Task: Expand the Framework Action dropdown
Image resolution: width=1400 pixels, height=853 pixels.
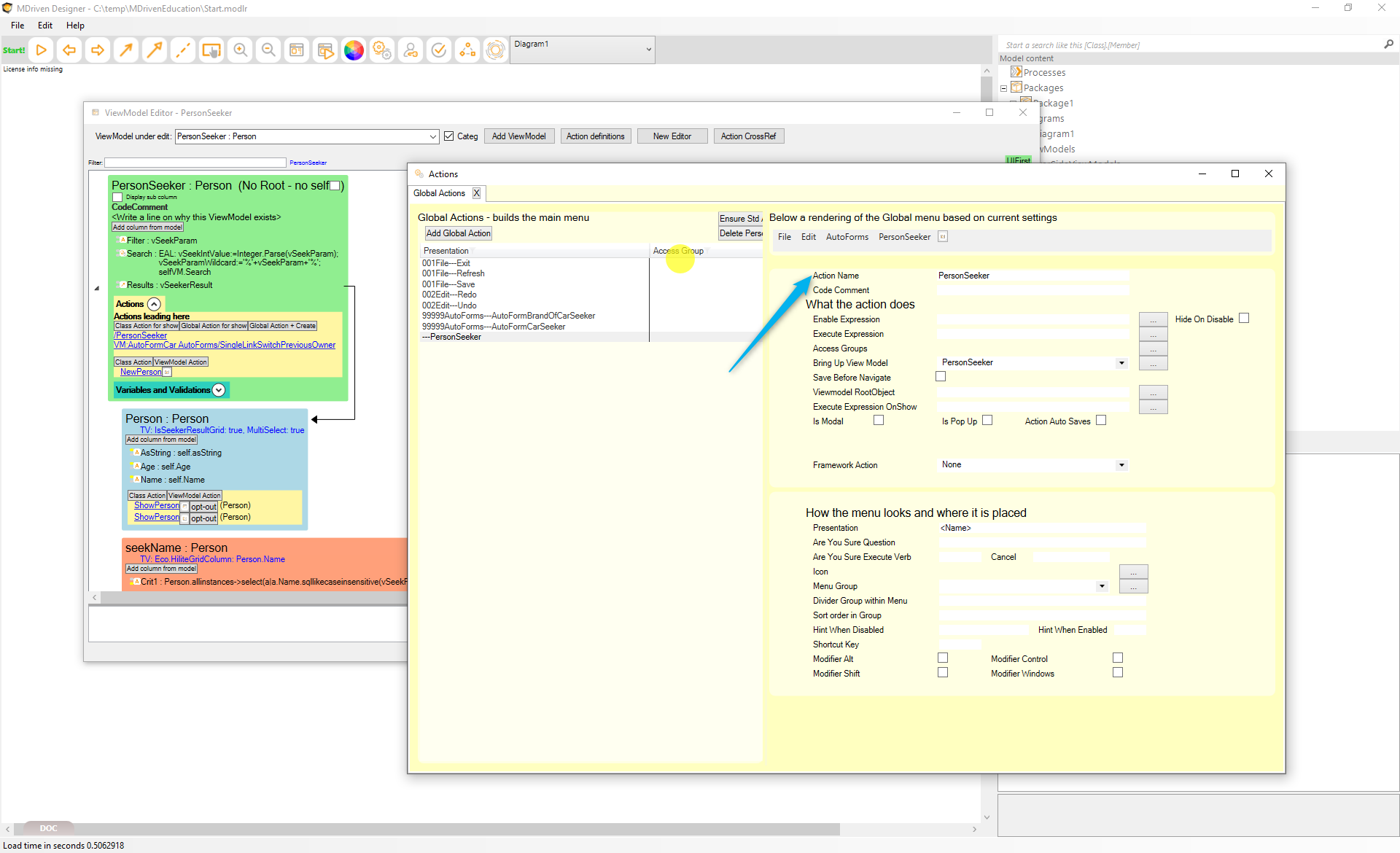Action: [x=1121, y=465]
